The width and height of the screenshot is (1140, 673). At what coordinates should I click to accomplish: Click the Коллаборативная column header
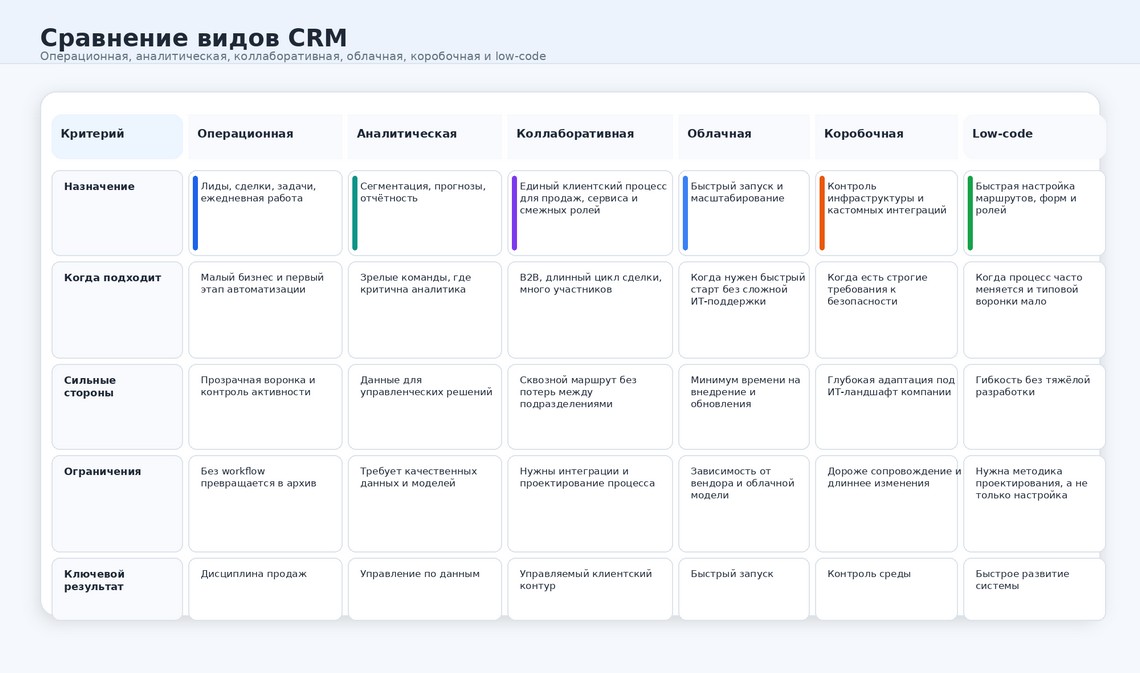click(590, 137)
